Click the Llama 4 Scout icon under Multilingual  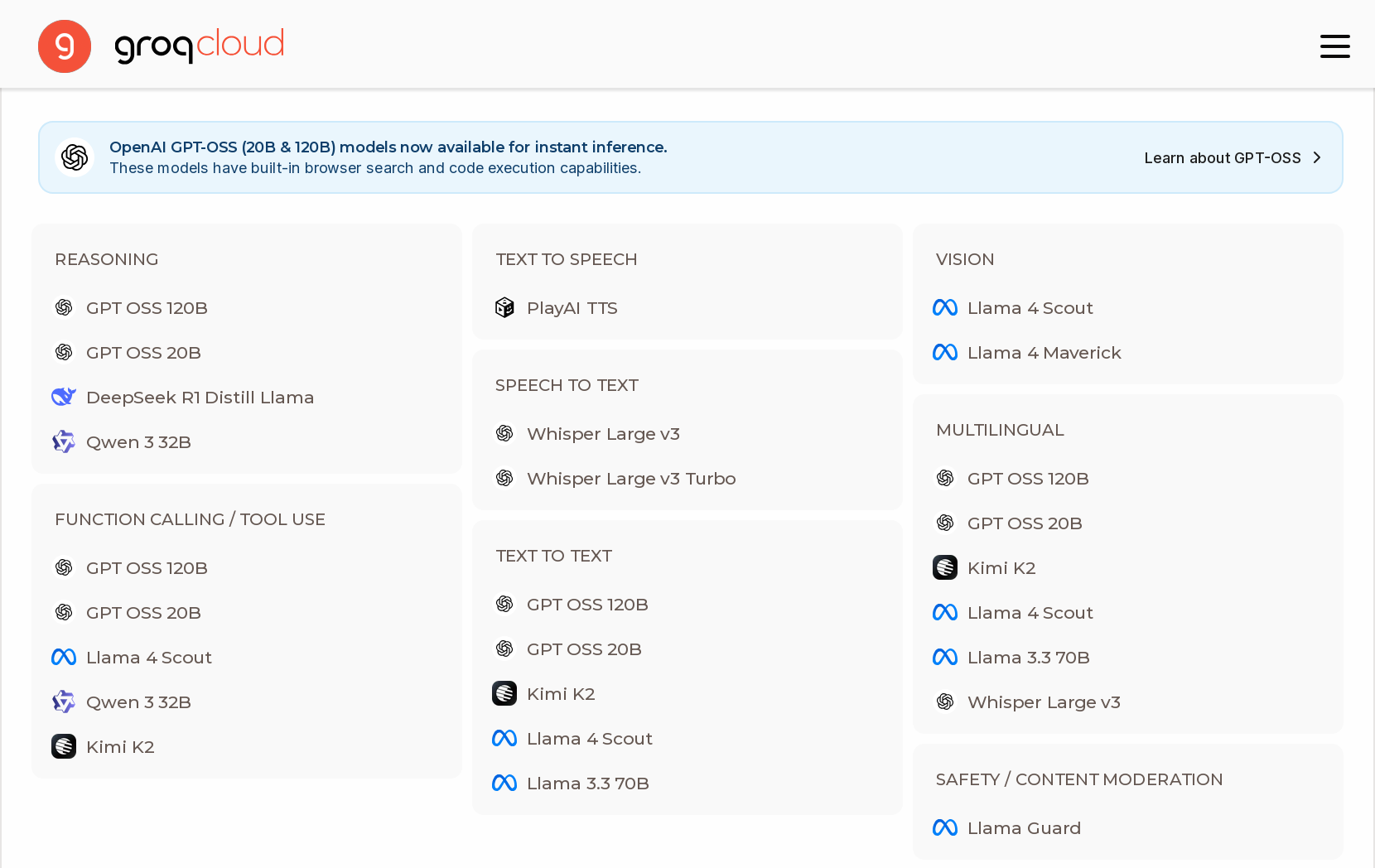click(945, 613)
